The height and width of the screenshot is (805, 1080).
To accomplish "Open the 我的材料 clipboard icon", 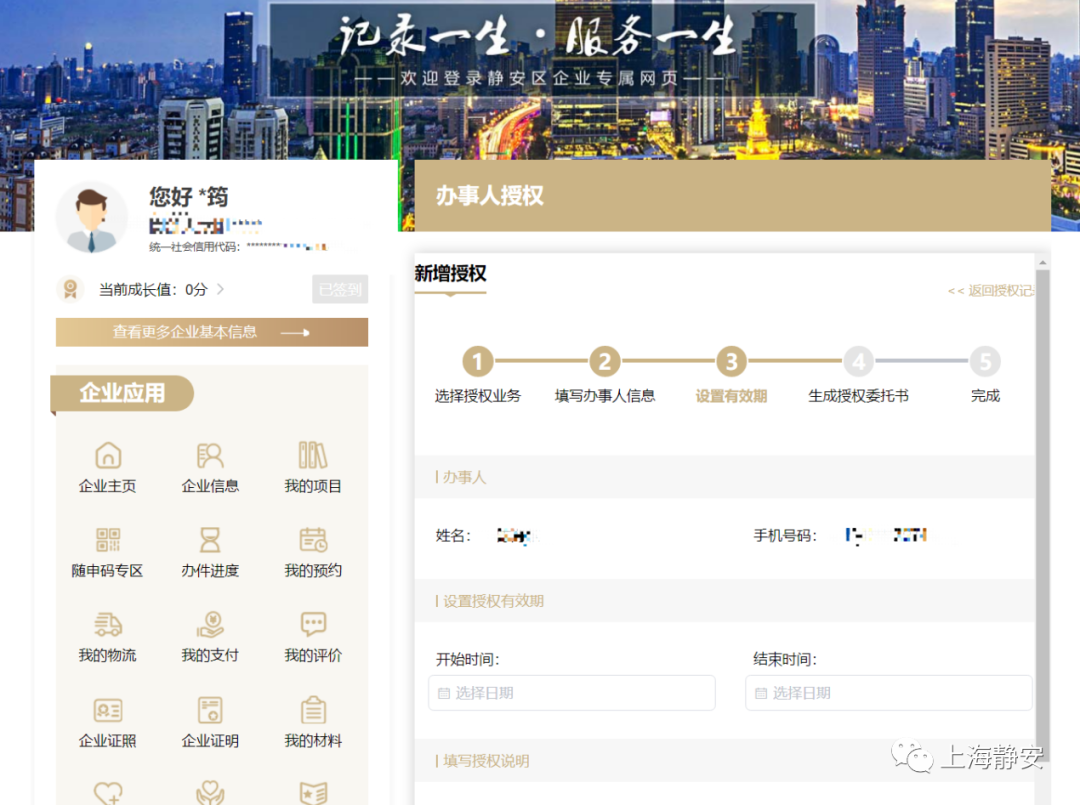I will pyautogui.click(x=313, y=710).
